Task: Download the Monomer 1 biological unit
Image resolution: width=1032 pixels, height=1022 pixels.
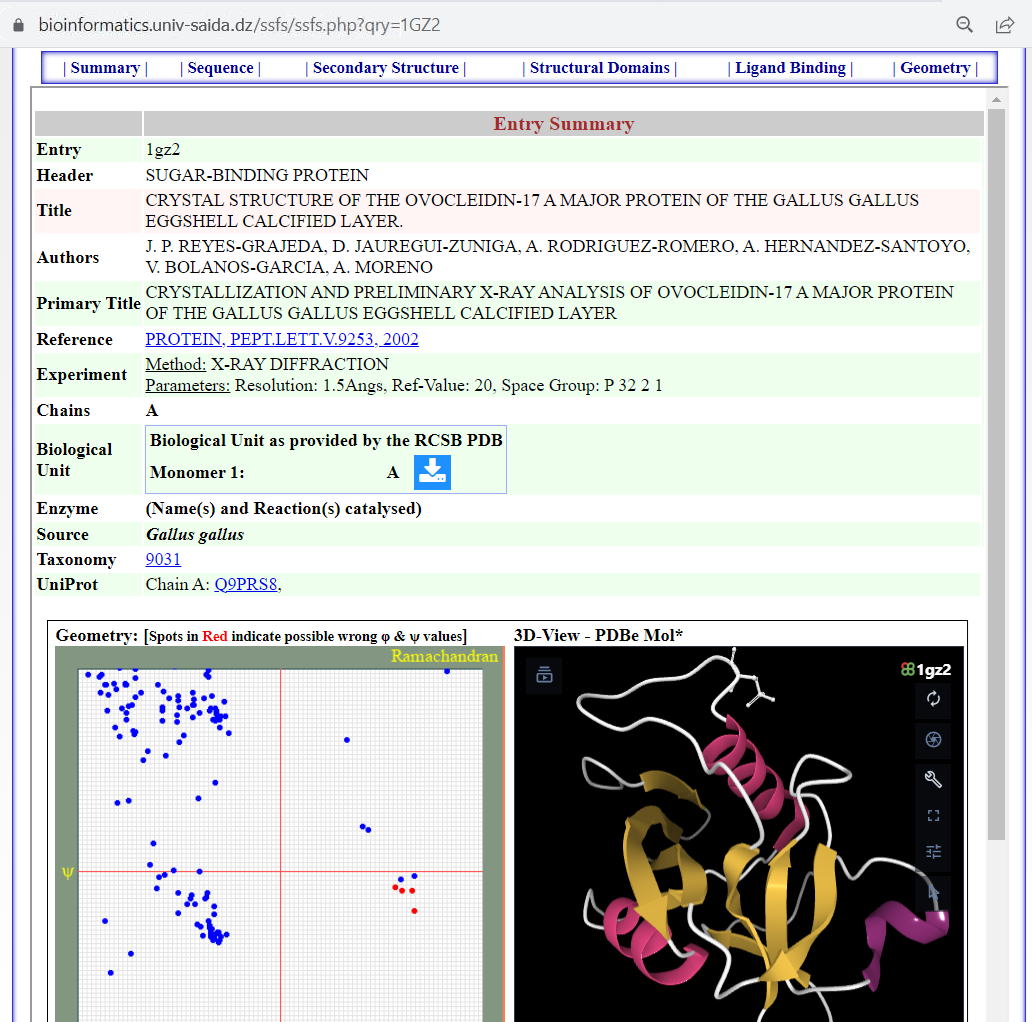Action: coord(433,472)
